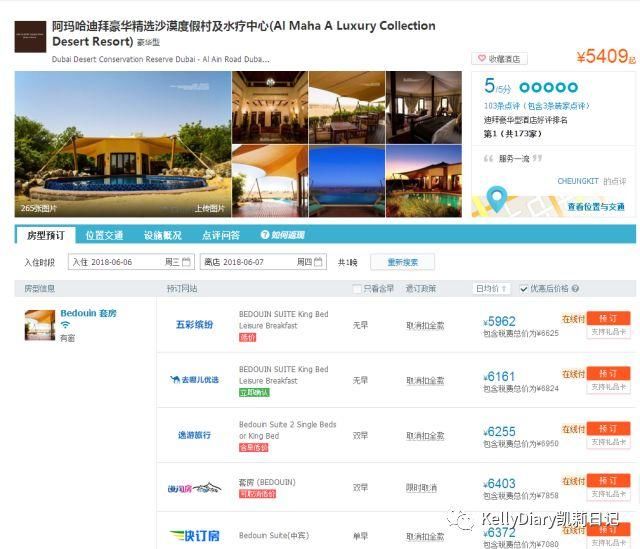Click the 快订房 booking site logo
The height and width of the screenshot is (549, 640).
pos(194,536)
